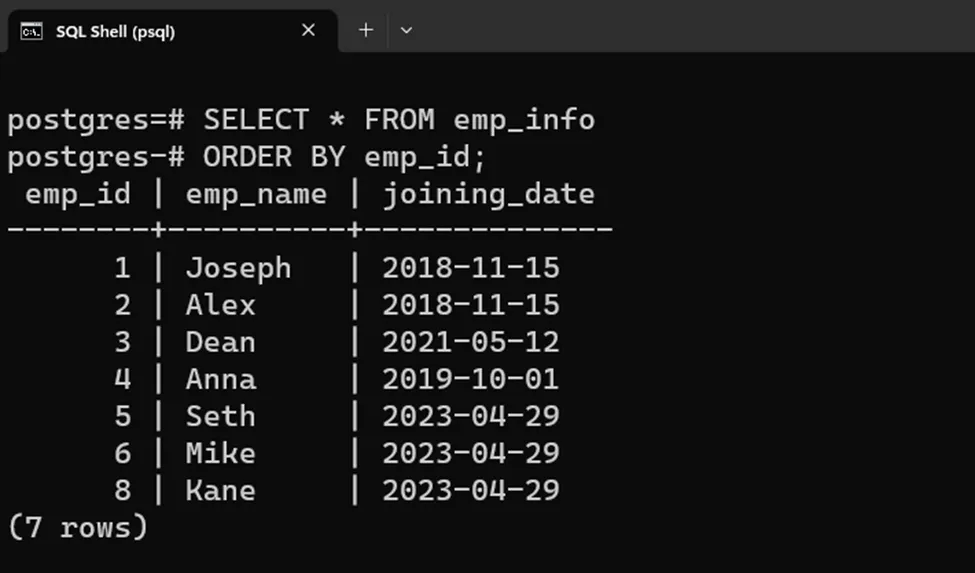The width and height of the screenshot is (975, 573).
Task: Click the emp_info table name in query
Action: 524,120
